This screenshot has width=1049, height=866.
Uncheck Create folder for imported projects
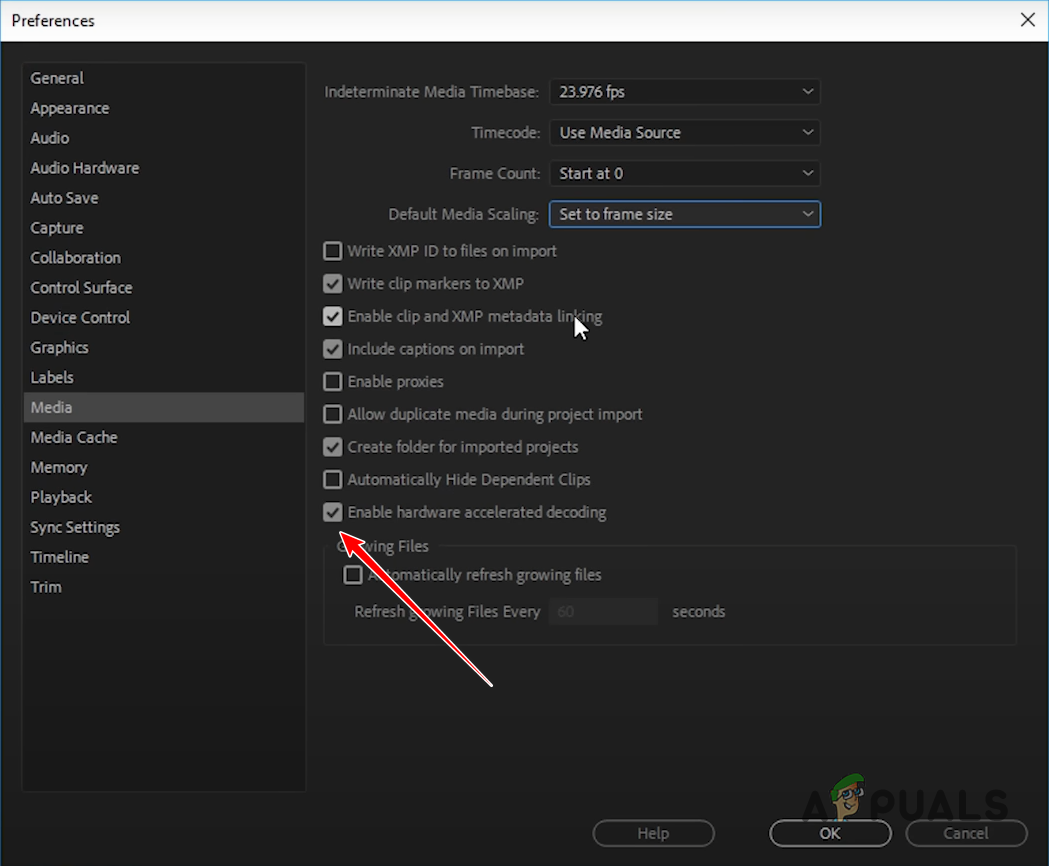(x=332, y=447)
